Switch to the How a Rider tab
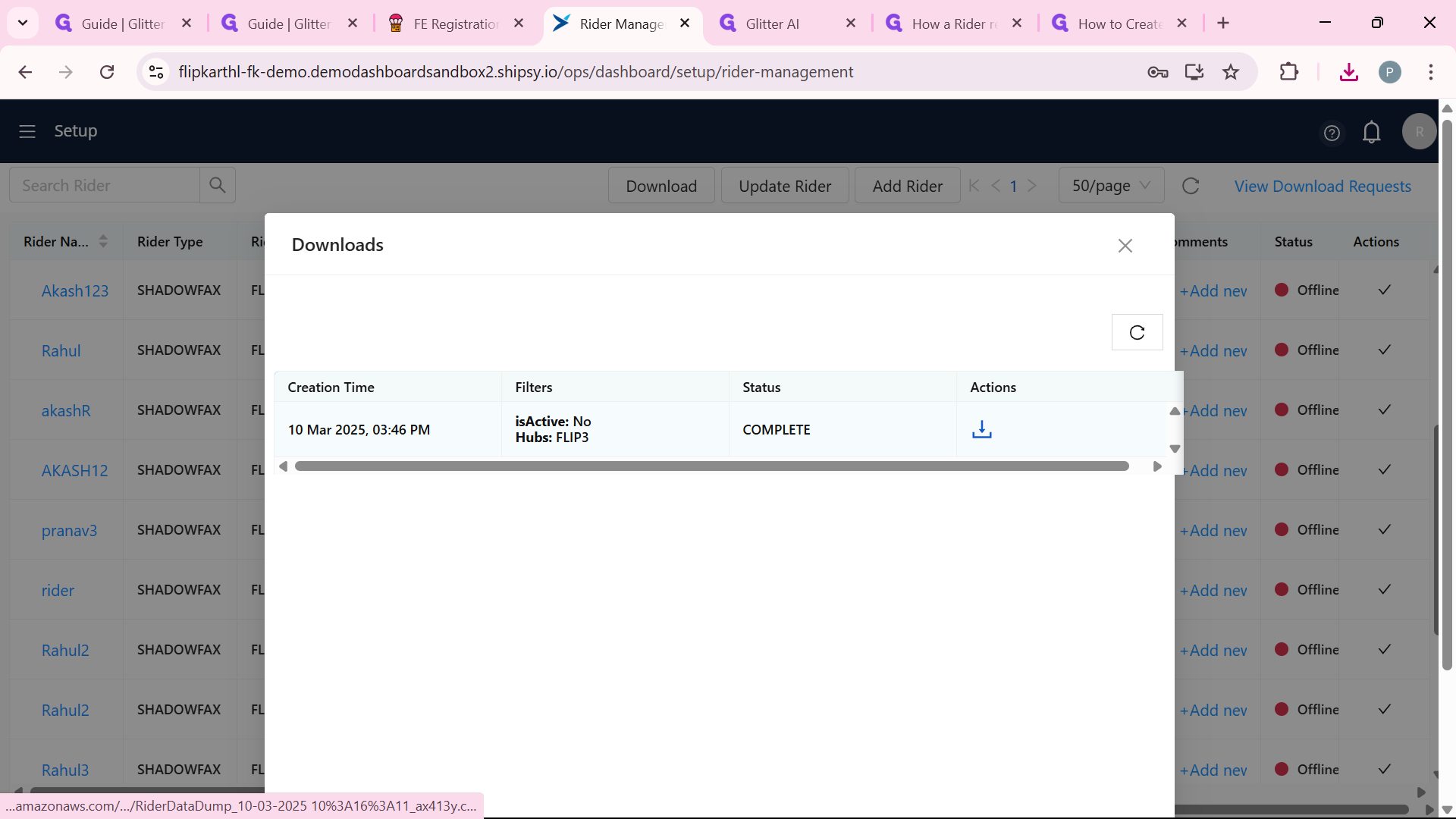Image resolution: width=1456 pixels, height=819 pixels. (953, 24)
